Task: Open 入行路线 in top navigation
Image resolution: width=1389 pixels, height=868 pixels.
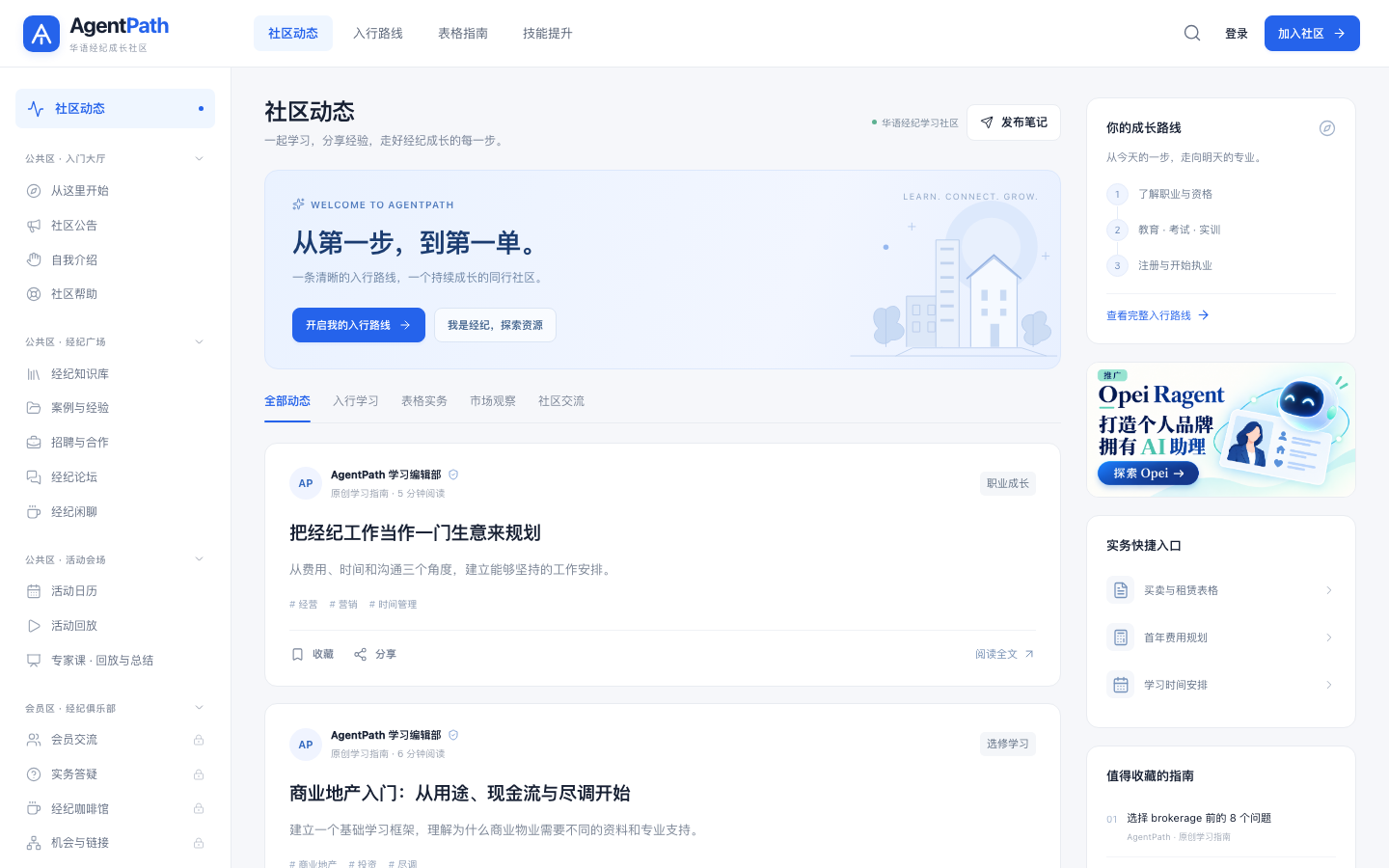Action: point(378,34)
